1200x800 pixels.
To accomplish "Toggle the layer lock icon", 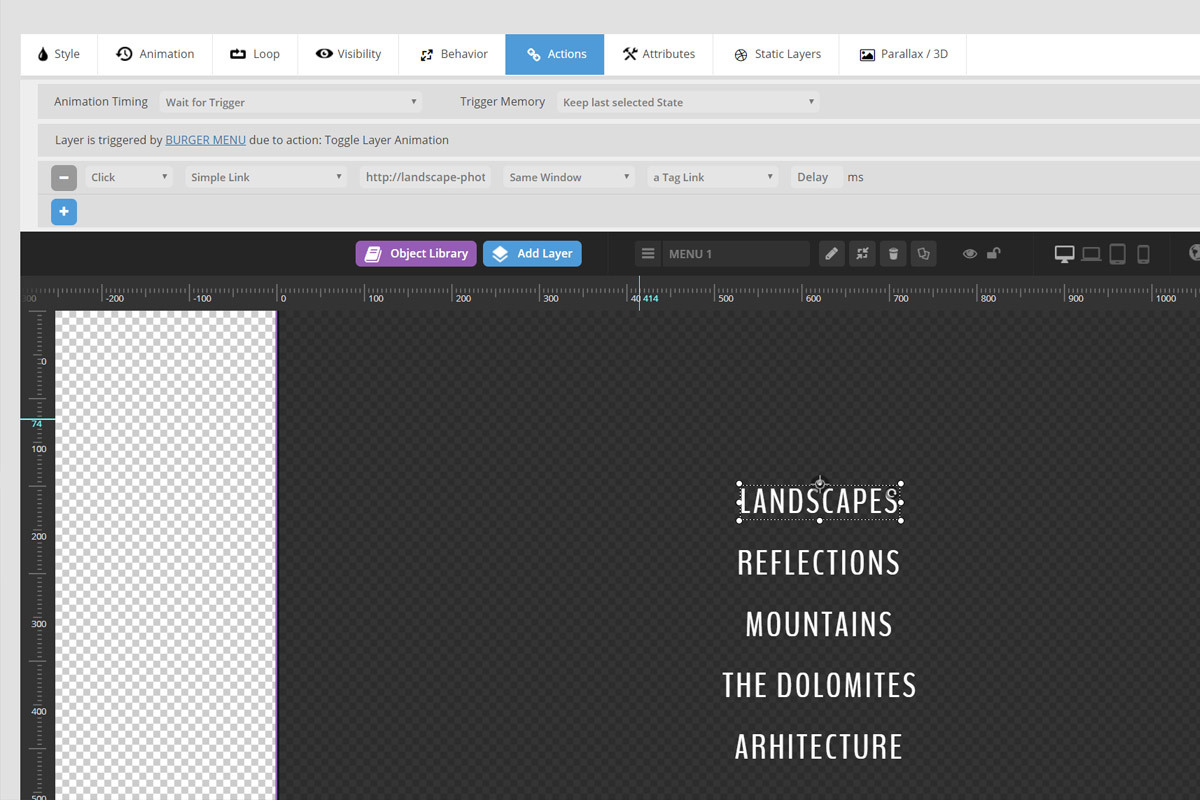I will (x=993, y=254).
